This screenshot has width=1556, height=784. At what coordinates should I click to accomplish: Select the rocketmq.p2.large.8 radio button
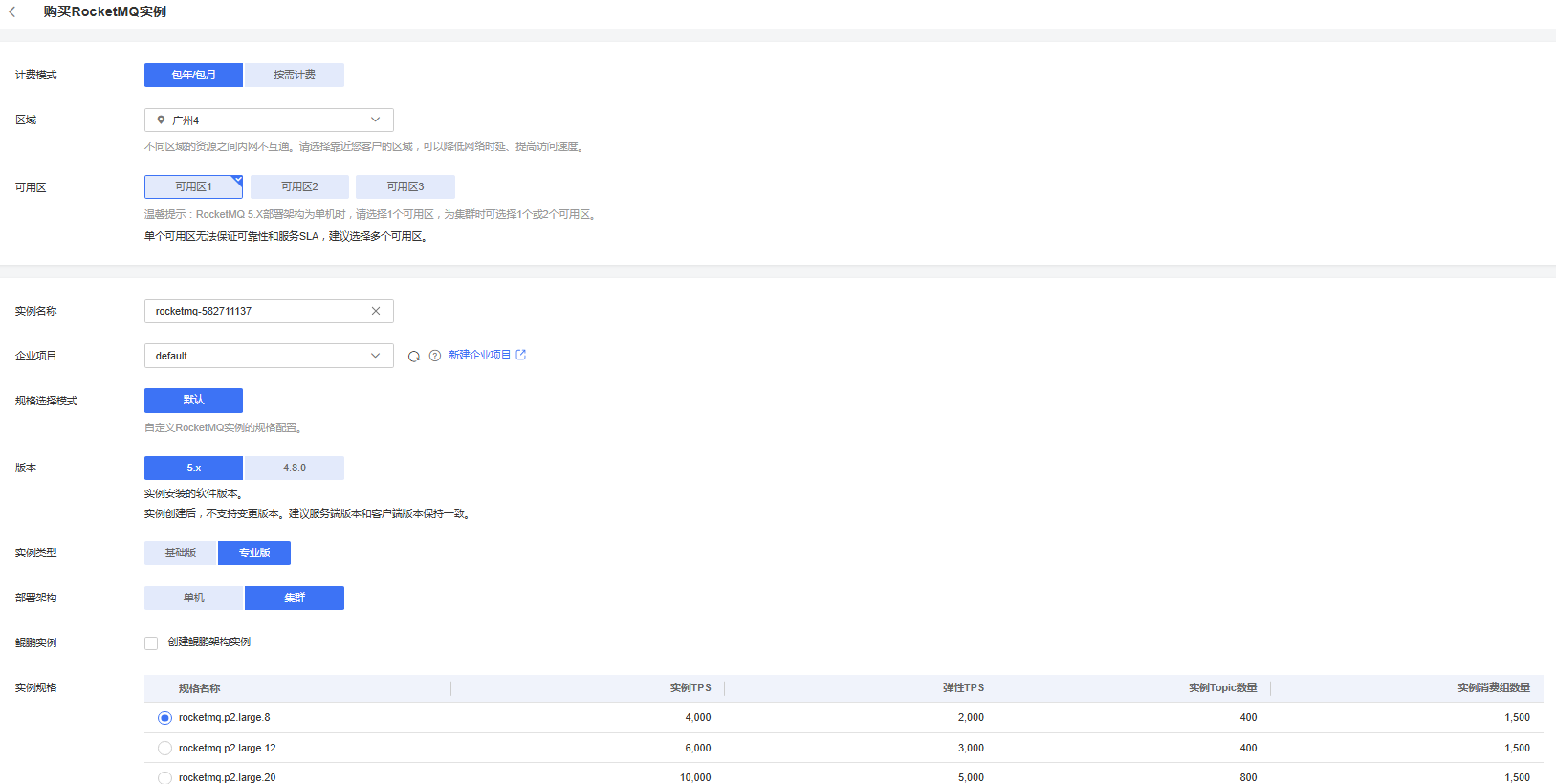tap(164, 718)
